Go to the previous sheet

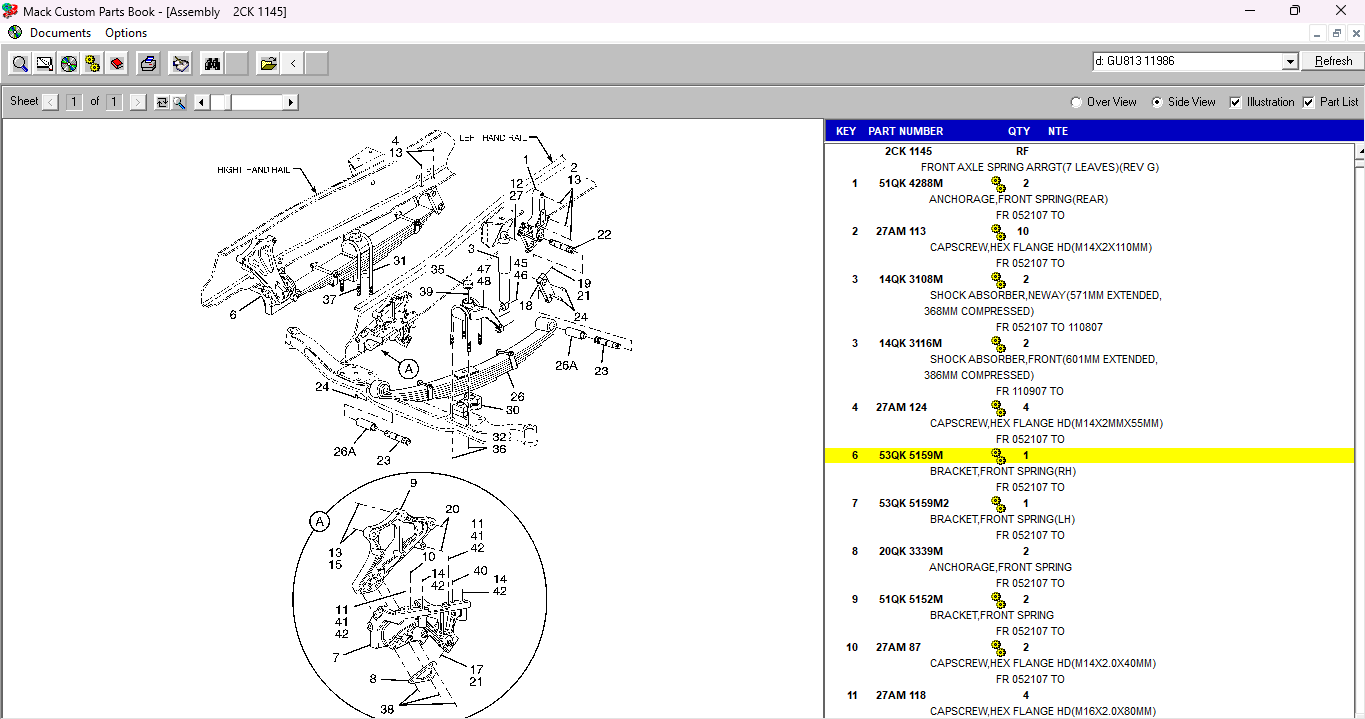coord(51,102)
